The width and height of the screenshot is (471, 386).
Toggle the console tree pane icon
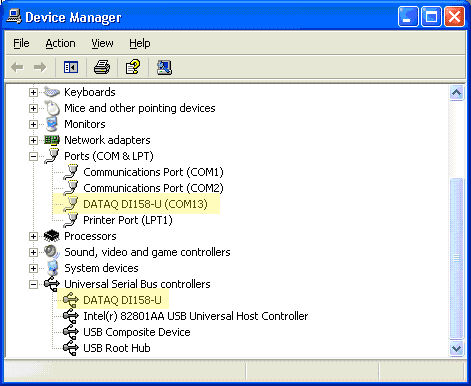tap(71, 67)
